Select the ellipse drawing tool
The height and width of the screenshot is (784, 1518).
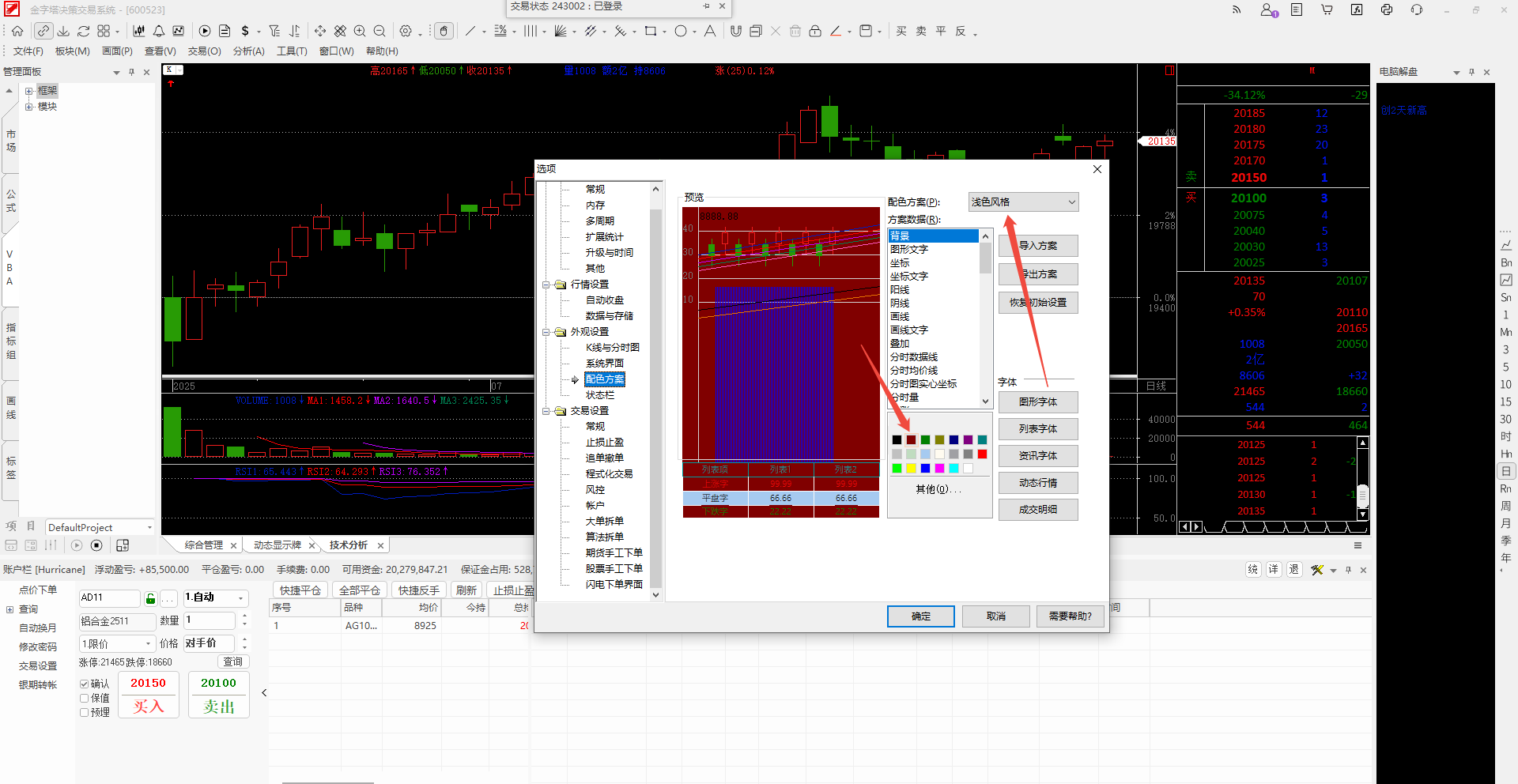(x=681, y=31)
